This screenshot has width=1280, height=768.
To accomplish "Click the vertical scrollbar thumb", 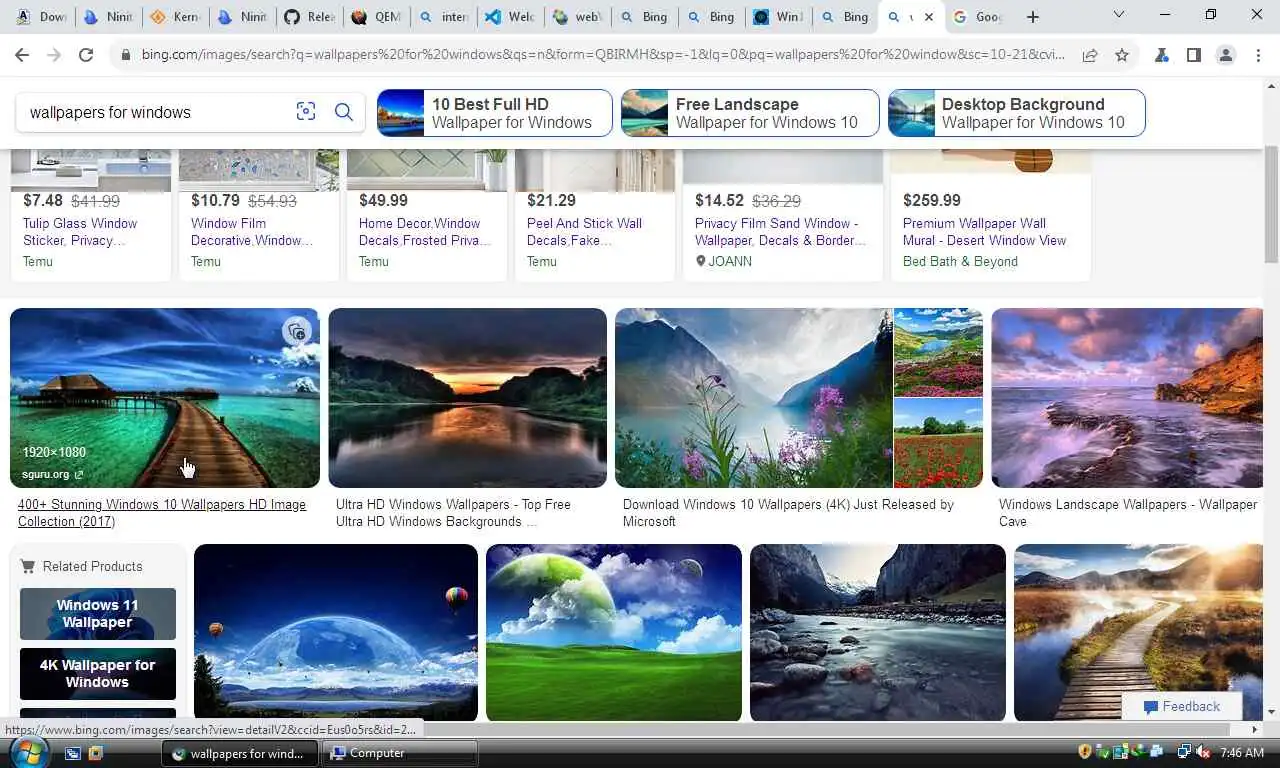I will tap(1271, 204).
